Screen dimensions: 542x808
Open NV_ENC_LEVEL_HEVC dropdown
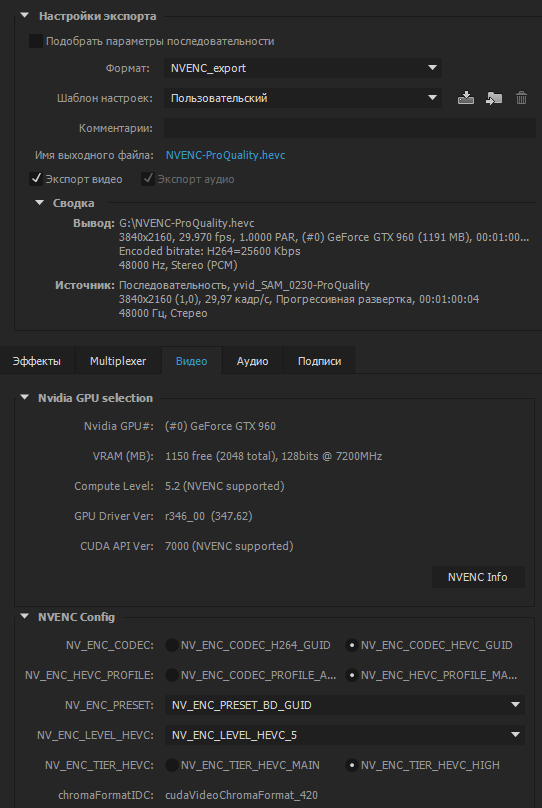click(x=345, y=735)
